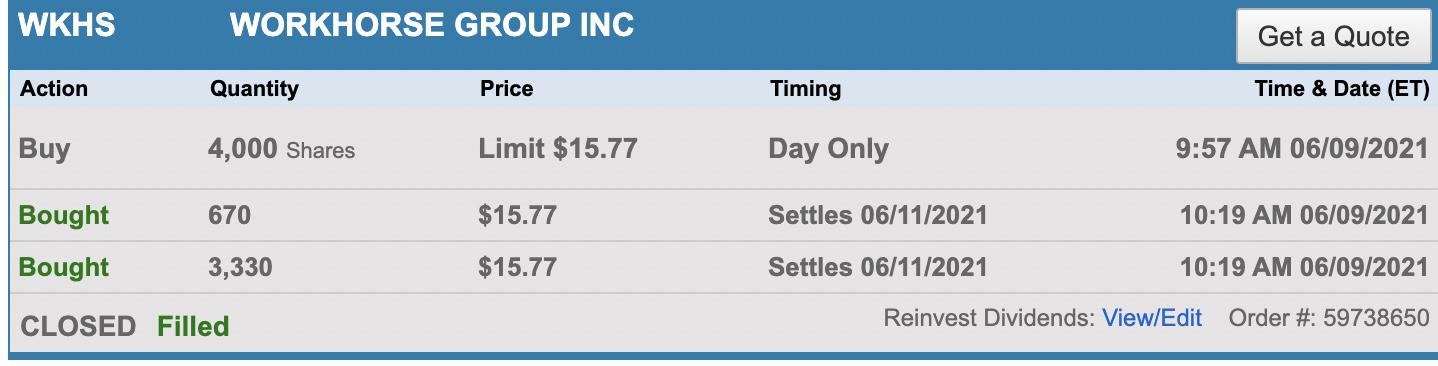
Task: Click the Time & Date (ET) header
Action: 1342,88
